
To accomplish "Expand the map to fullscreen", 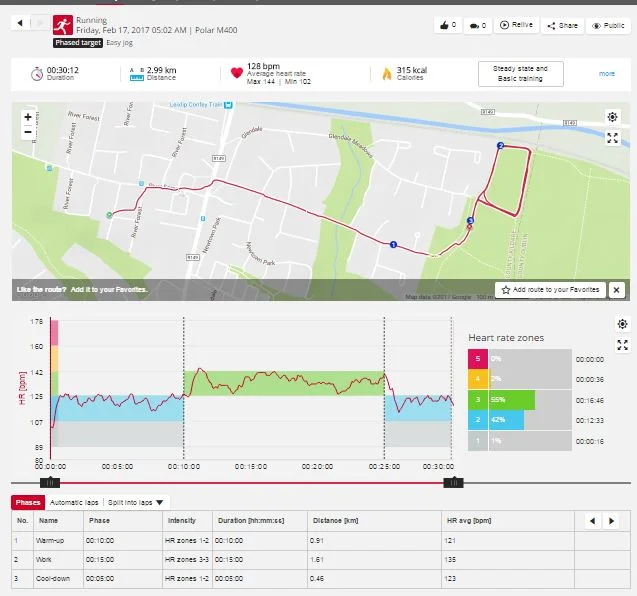I will coord(612,138).
